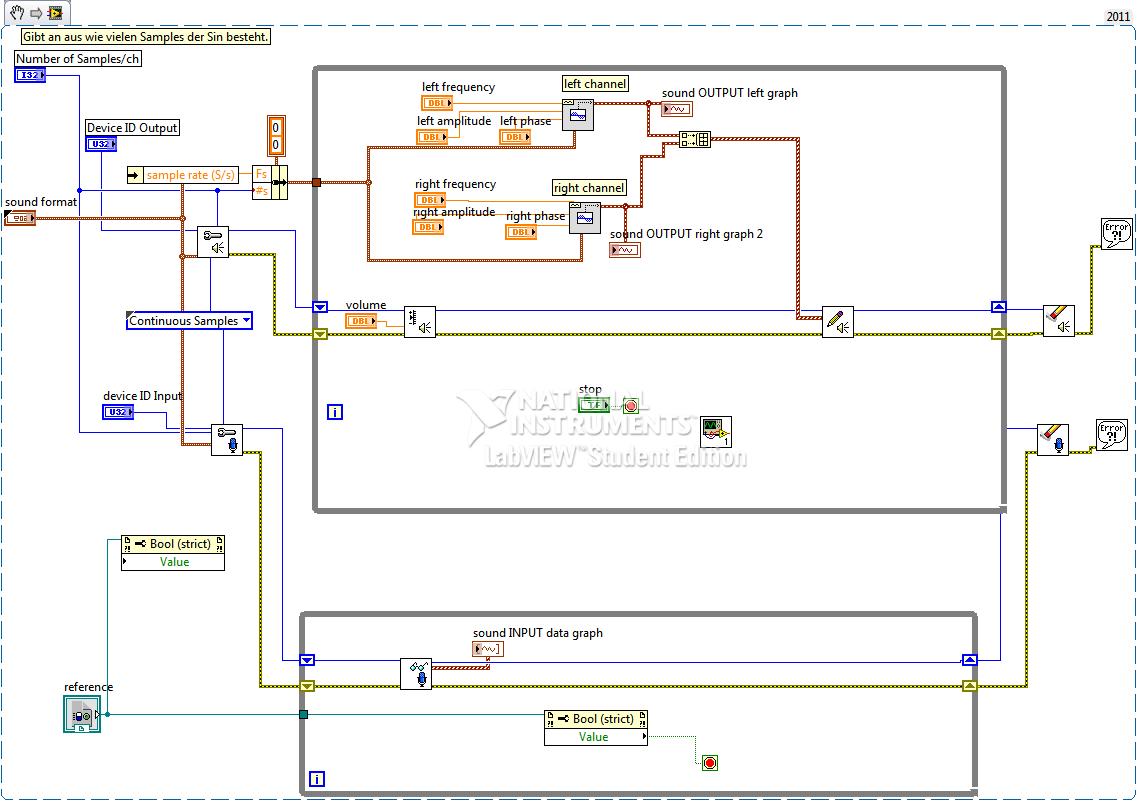This screenshot has width=1137, height=801.
Task: Click the run arrow icon in toolbar
Action: point(36,13)
